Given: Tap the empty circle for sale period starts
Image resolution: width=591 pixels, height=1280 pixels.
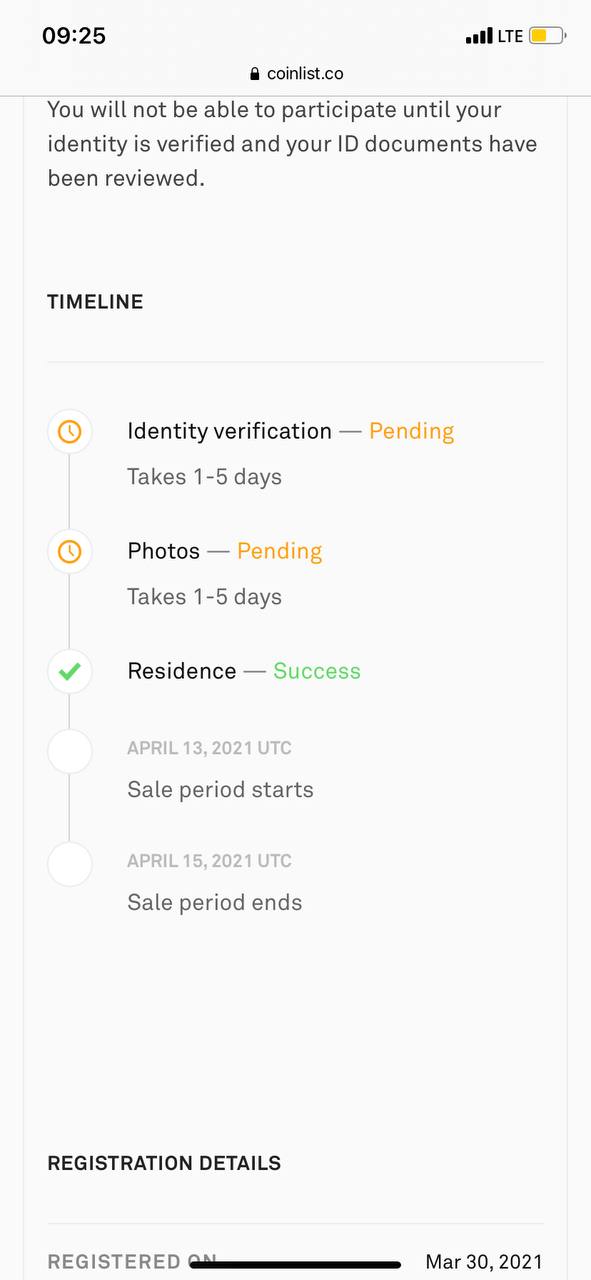Looking at the screenshot, I should click(69, 751).
